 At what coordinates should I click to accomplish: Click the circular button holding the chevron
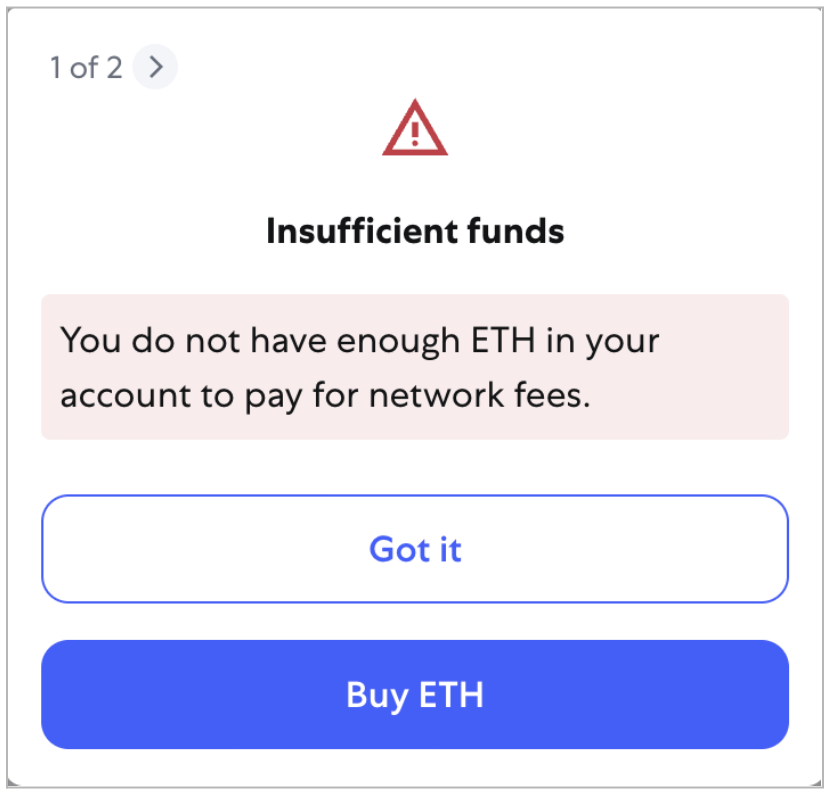155,67
